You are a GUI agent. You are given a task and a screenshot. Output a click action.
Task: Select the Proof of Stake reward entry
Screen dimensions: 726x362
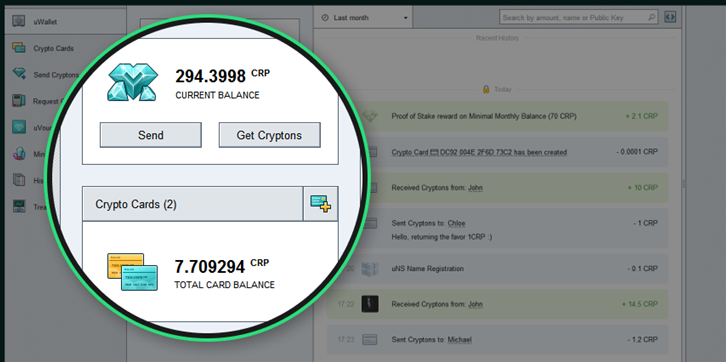coord(498,116)
